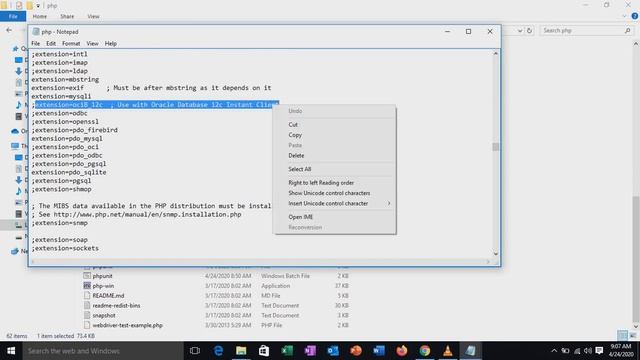Image resolution: width=640 pixels, height=360 pixels.
Task: Open Outlook from the taskbar
Action: 333,351
